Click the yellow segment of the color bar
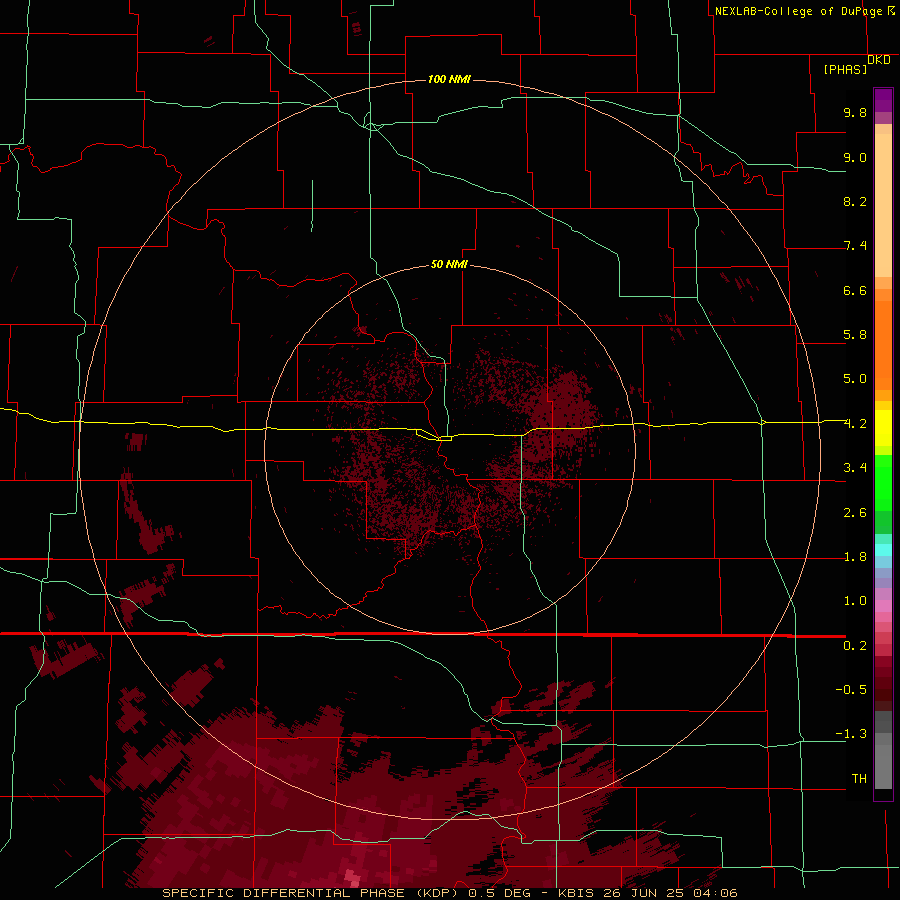 coord(883,428)
